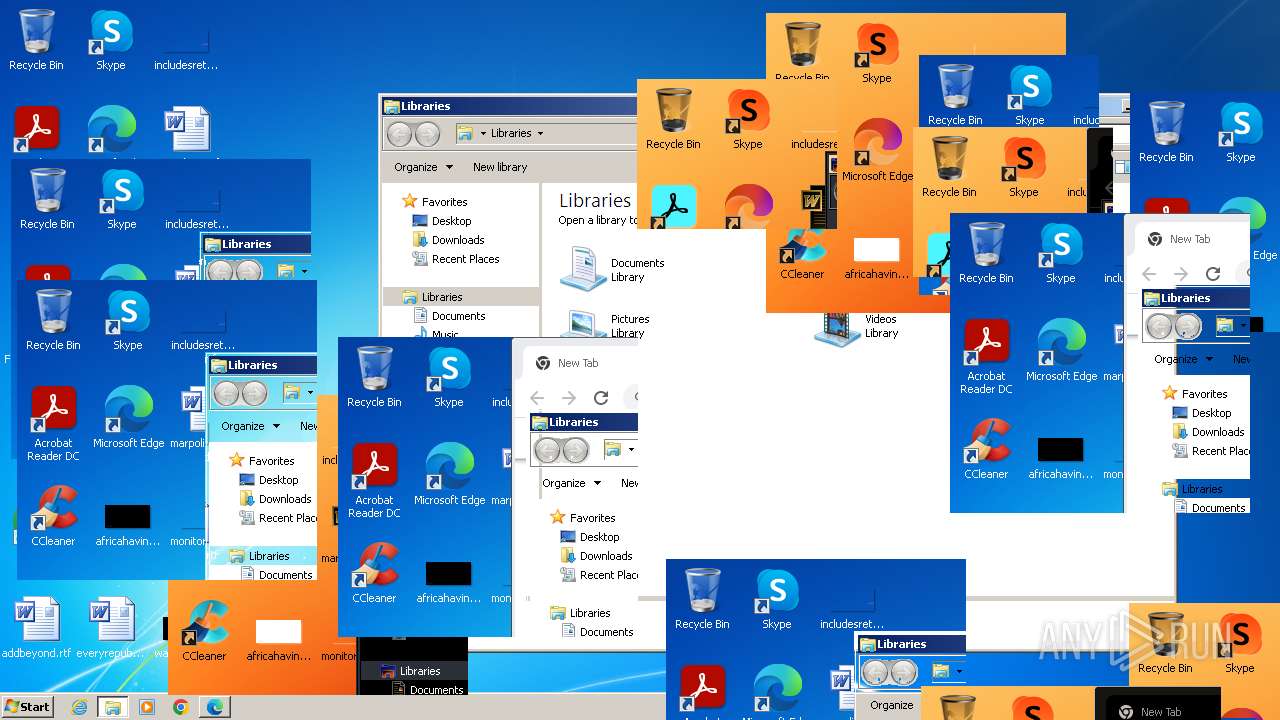
Task: Launch Internet Explorer from the taskbar
Action: (79, 707)
